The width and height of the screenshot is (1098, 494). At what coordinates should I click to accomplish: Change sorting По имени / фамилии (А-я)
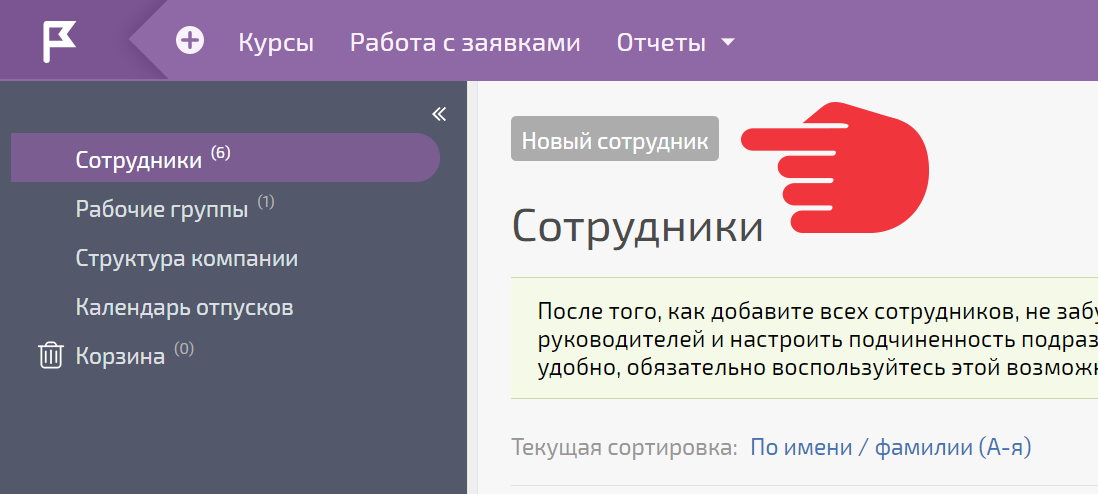[891, 447]
